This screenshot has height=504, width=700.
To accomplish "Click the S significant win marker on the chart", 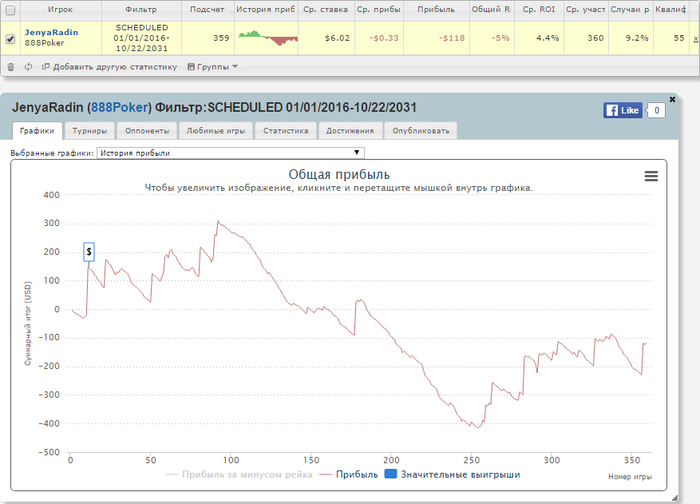I will [89, 252].
